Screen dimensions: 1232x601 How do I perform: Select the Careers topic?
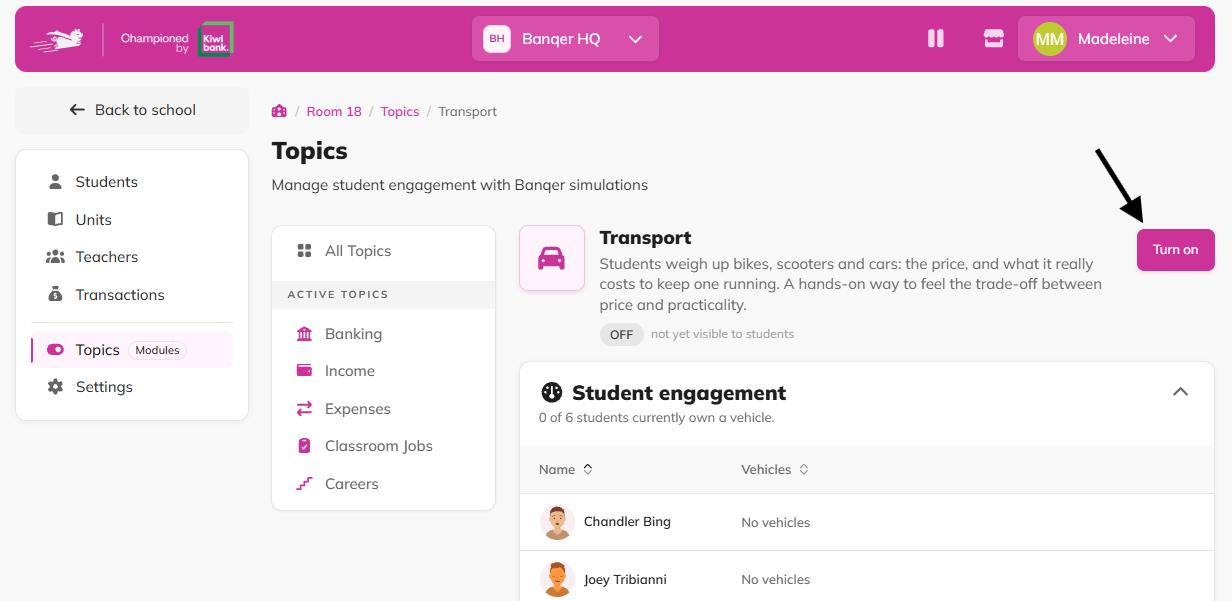[x=384, y=484]
